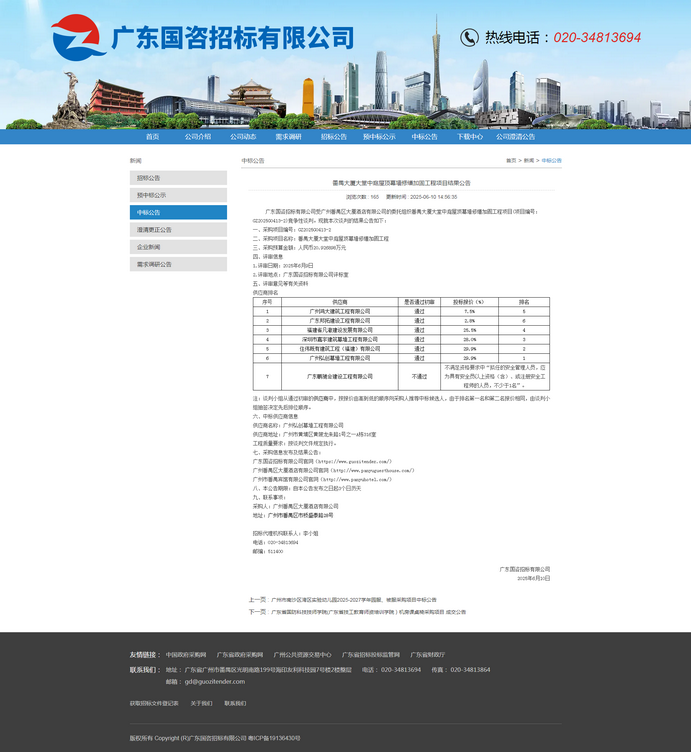Click the 粤ICP备19136430号 registration text

pos(274,739)
